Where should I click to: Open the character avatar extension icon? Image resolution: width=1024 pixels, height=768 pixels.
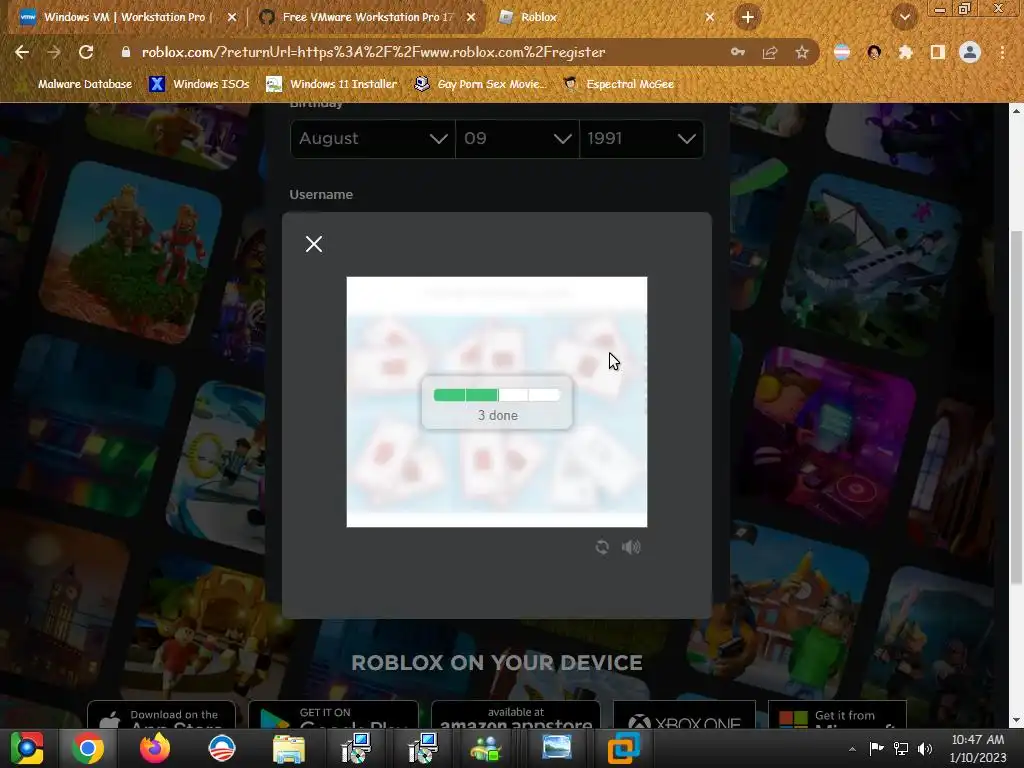pyautogui.click(x=874, y=52)
